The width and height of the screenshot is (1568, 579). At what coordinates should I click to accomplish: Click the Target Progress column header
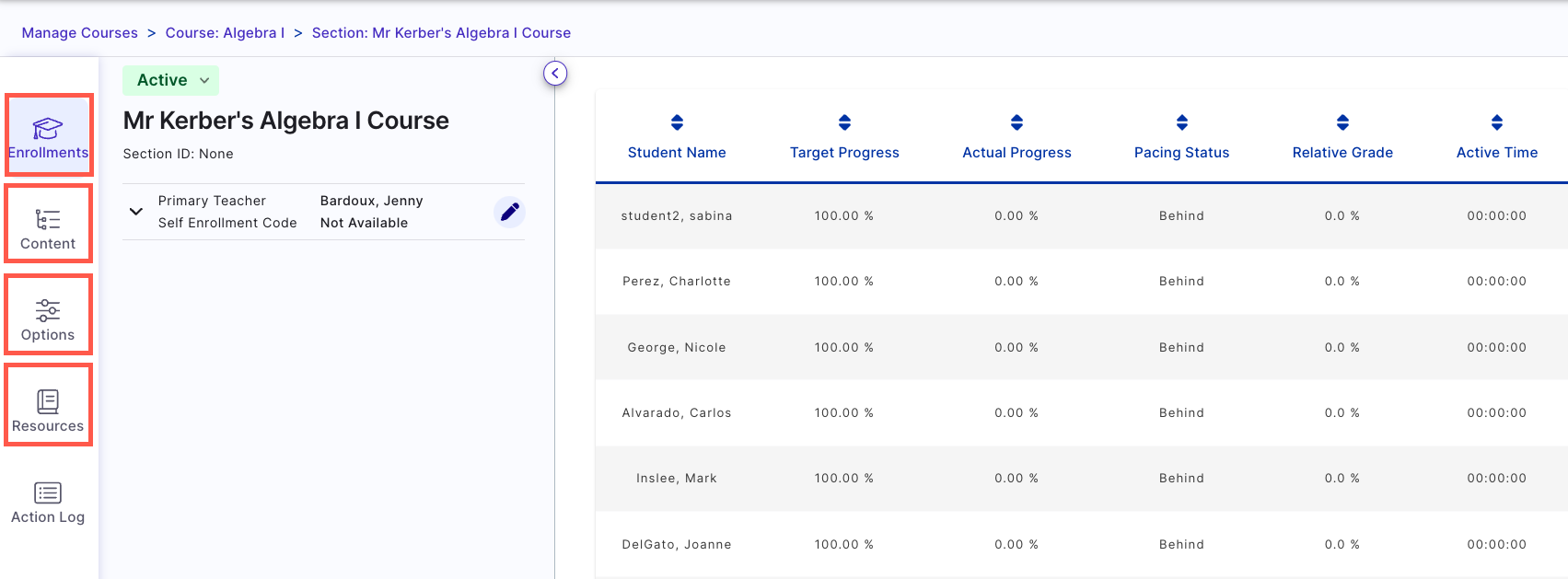(x=844, y=153)
